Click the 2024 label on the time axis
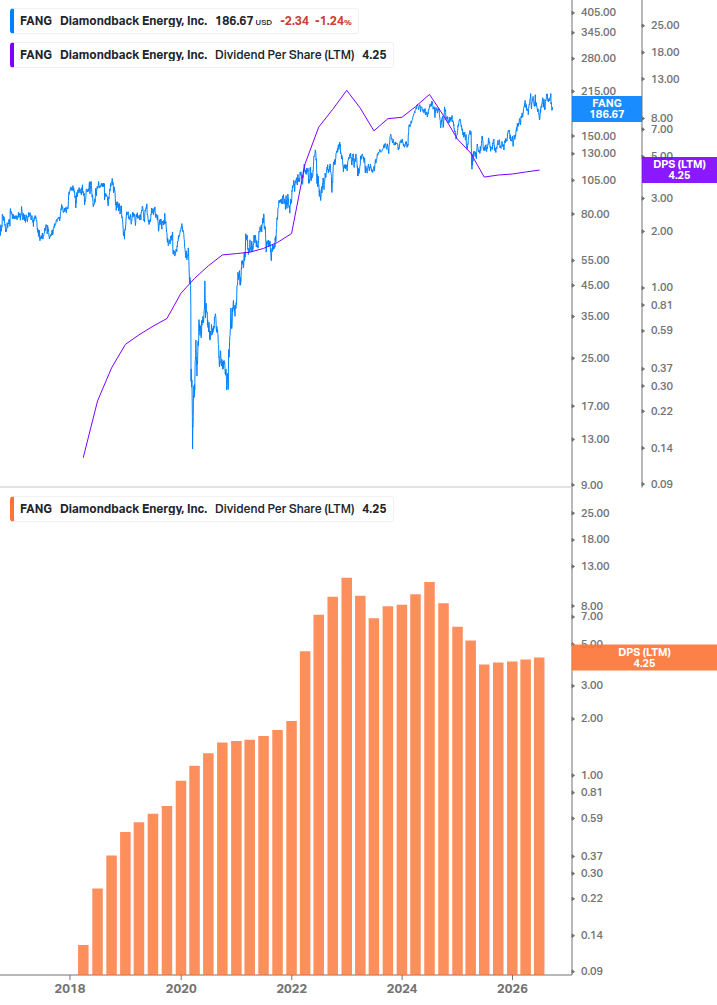Screen dimensions: 717x1005 [x=402, y=988]
